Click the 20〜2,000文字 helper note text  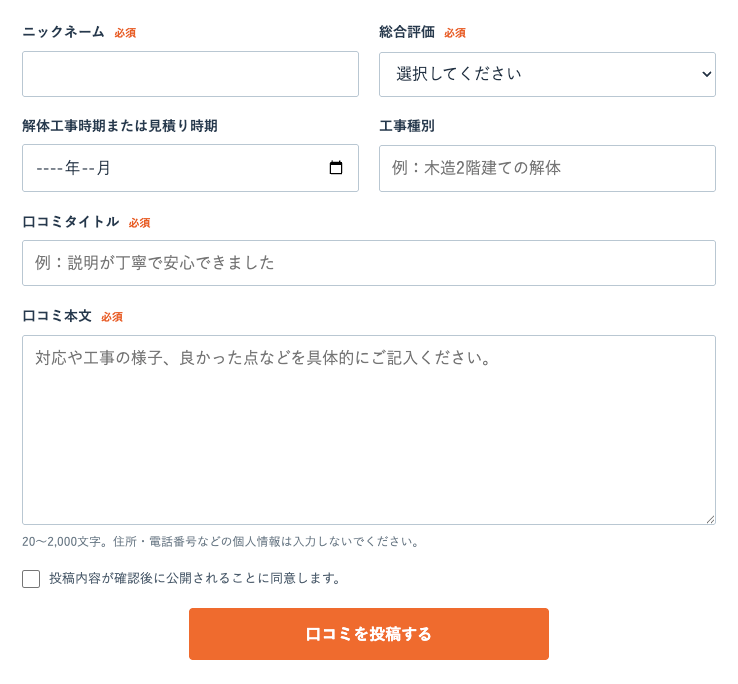[221, 541]
